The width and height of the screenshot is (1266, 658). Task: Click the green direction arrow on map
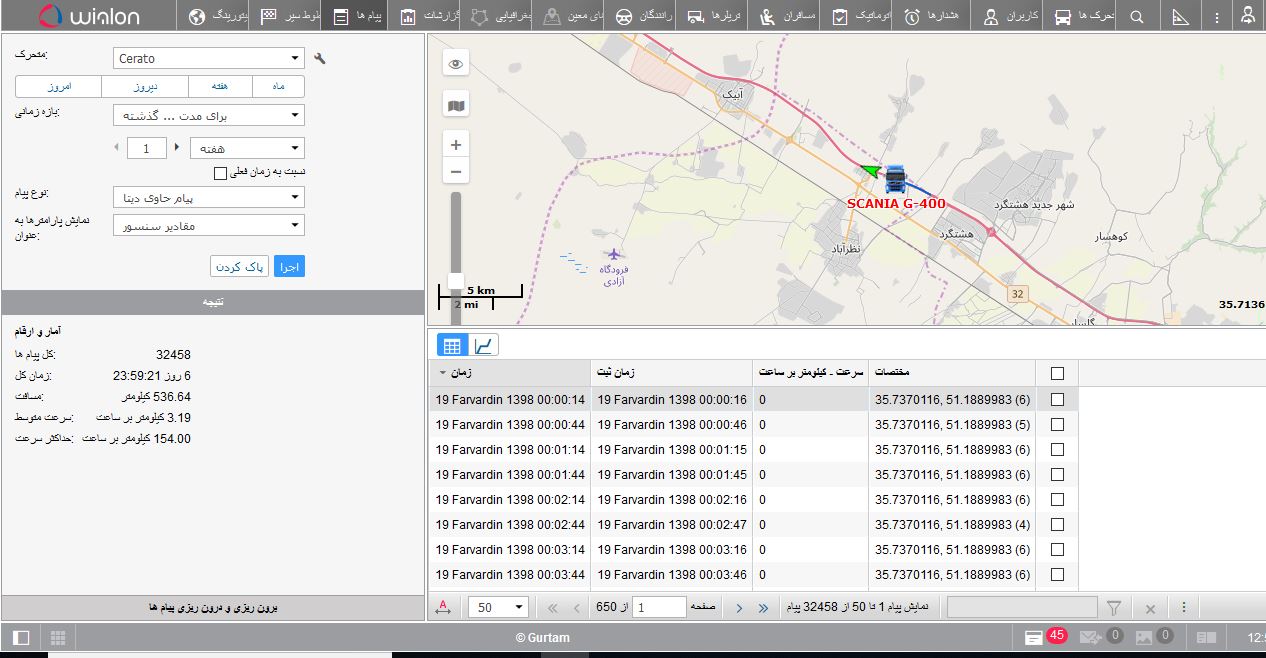(x=869, y=171)
